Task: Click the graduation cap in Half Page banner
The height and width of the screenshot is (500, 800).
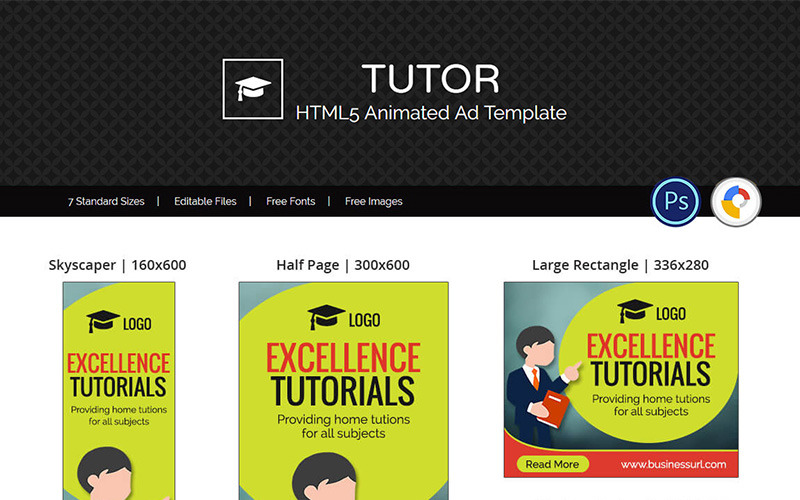Action: click(x=327, y=317)
